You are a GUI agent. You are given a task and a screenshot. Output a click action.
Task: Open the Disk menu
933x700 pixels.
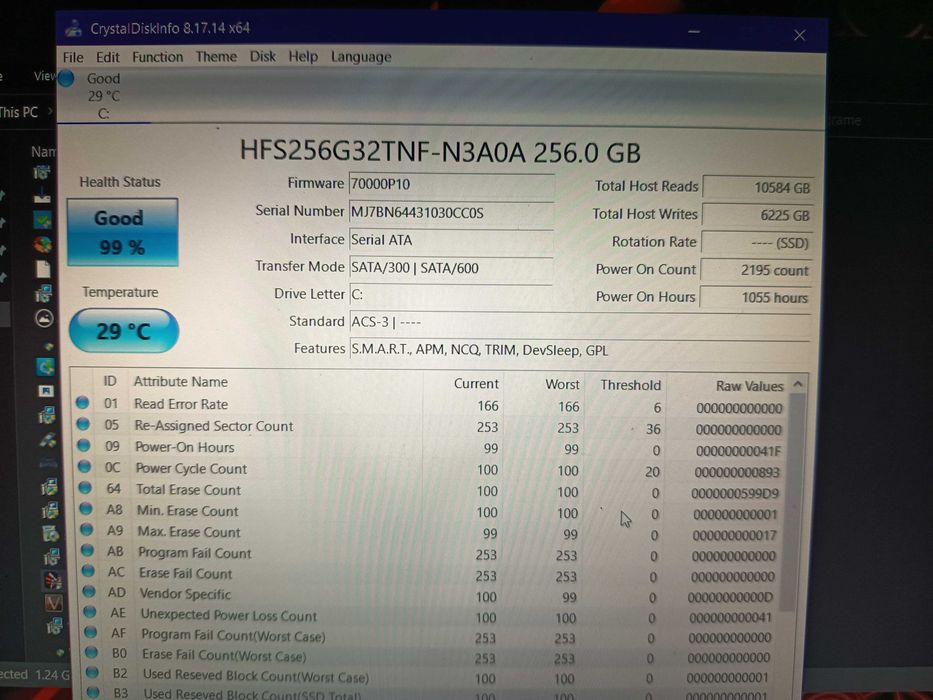[x=262, y=57]
